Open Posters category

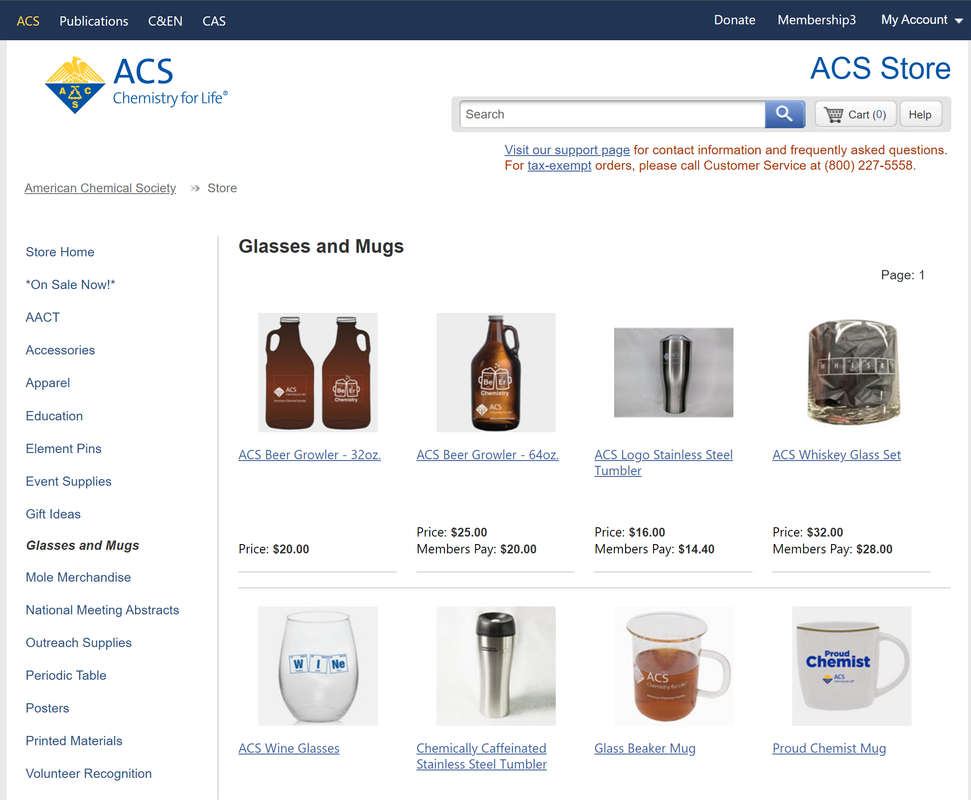tap(47, 708)
